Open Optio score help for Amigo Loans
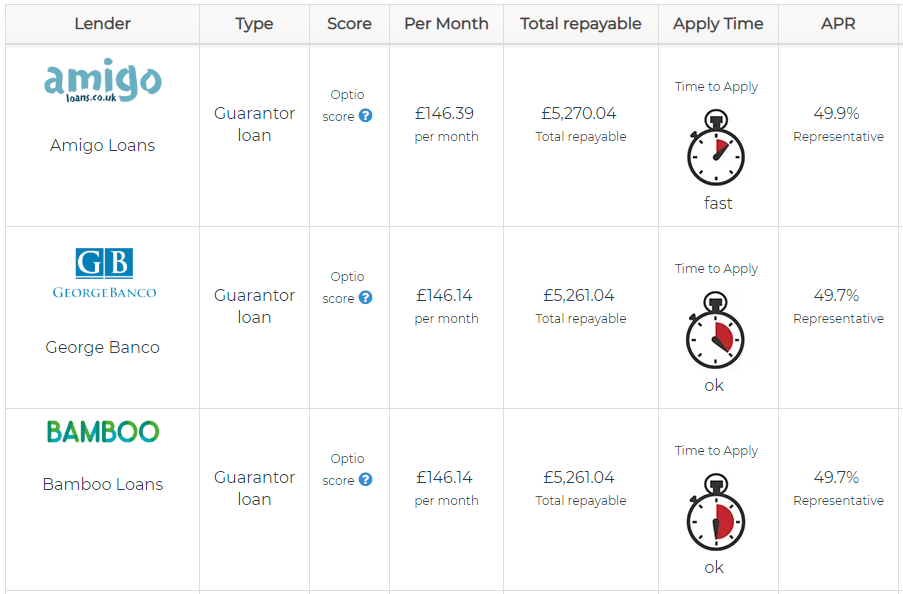This screenshot has width=903, height=594. pyautogui.click(x=366, y=116)
